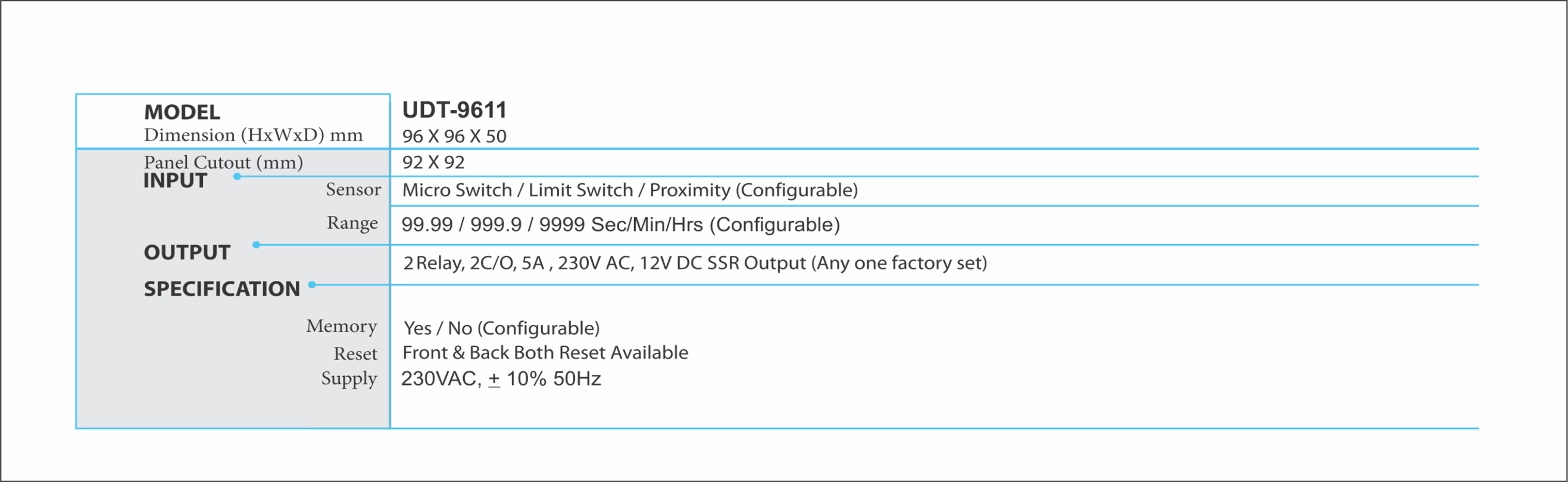The height and width of the screenshot is (482, 1568).
Task: Click Front & Back Both Reset Available text
Action: click(545, 353)
